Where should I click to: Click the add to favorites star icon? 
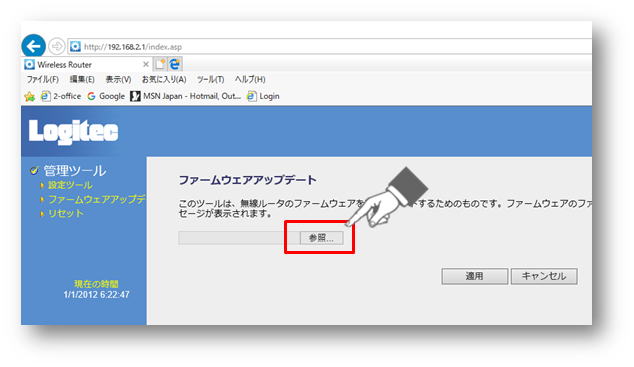click(x=30, y=96)
